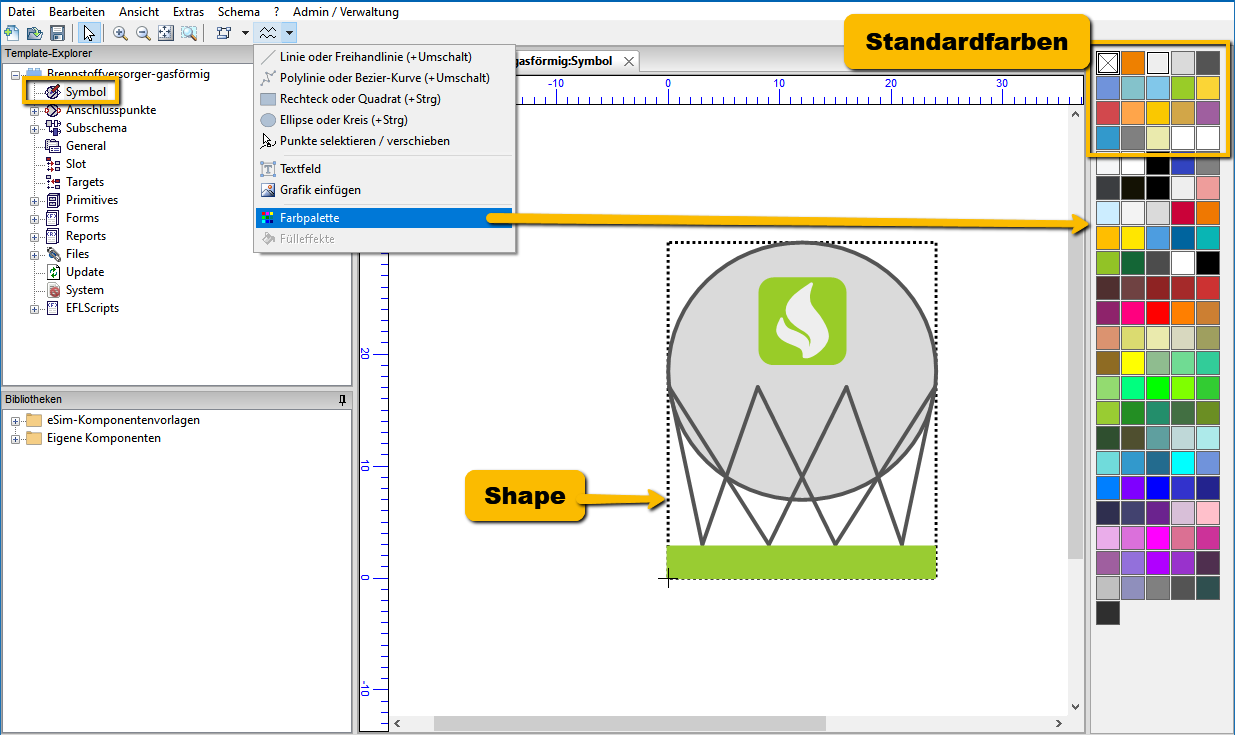This screenshot has width=1235, height=735.
Task: Open the question mark help menu
Action: (276, 12)
